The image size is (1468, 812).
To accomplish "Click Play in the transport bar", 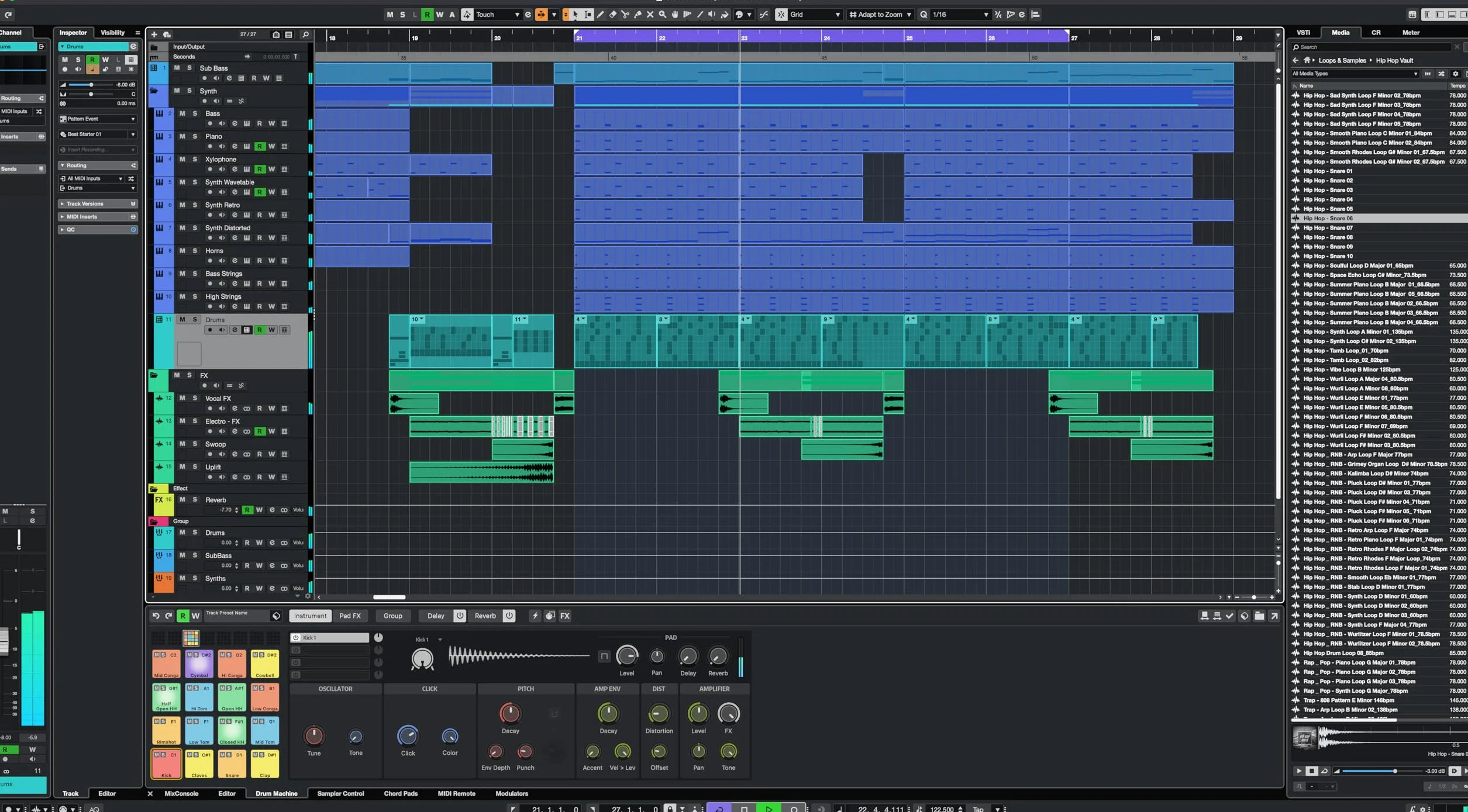I will [769, 808].
